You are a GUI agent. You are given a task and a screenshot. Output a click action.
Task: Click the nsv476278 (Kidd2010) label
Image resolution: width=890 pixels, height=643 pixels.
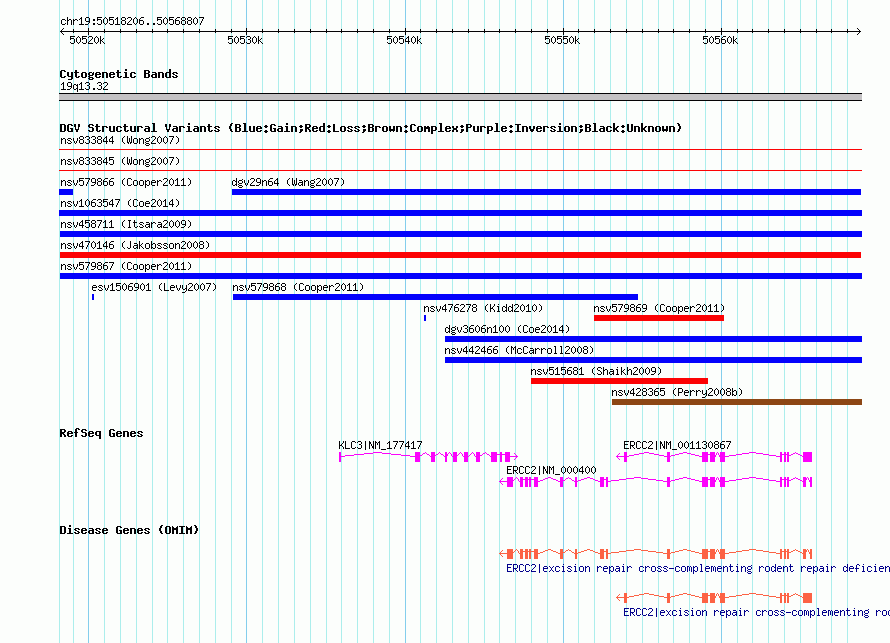[483, 308]
